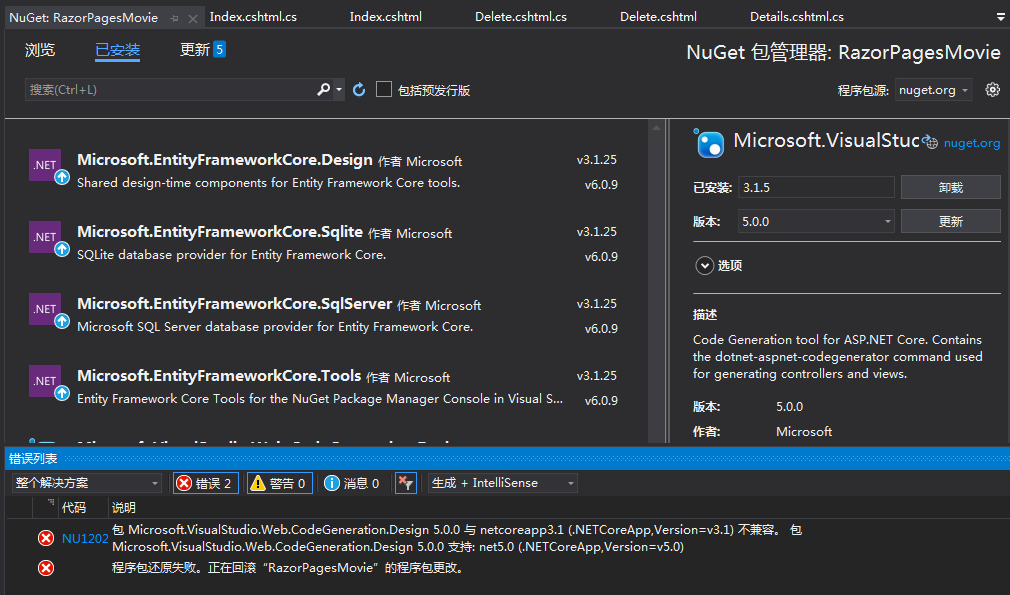Open NuGet package source settings gear
Image resolution: width=1010 pixels, height=595 pixels.
[993, 90]
